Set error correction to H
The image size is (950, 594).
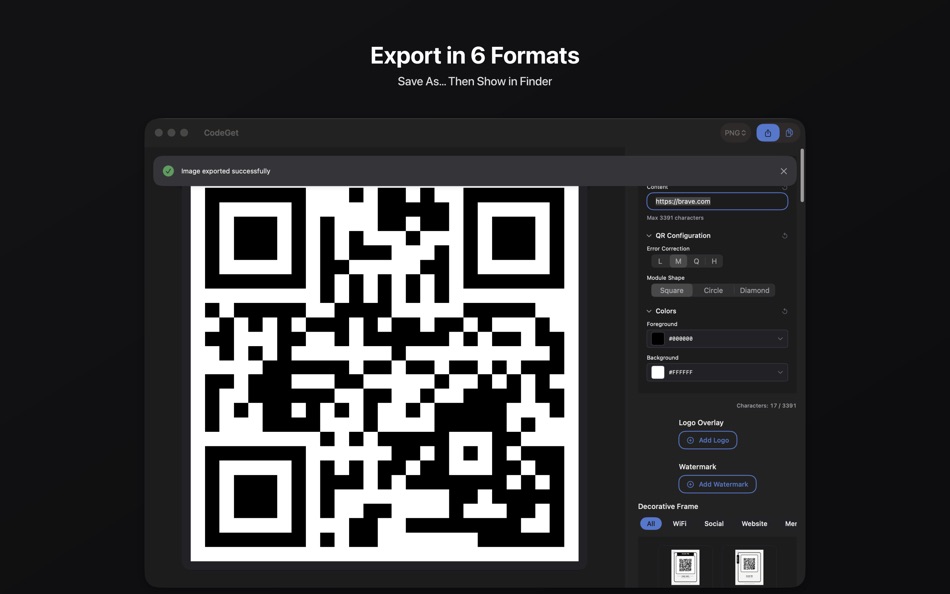tap(714, 261)
